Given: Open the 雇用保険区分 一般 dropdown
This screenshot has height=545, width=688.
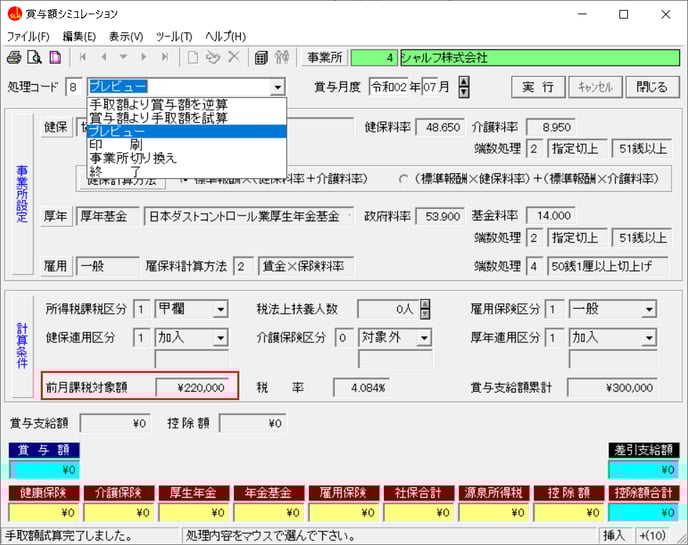Looking at the screenshot, I should (649, 309).
